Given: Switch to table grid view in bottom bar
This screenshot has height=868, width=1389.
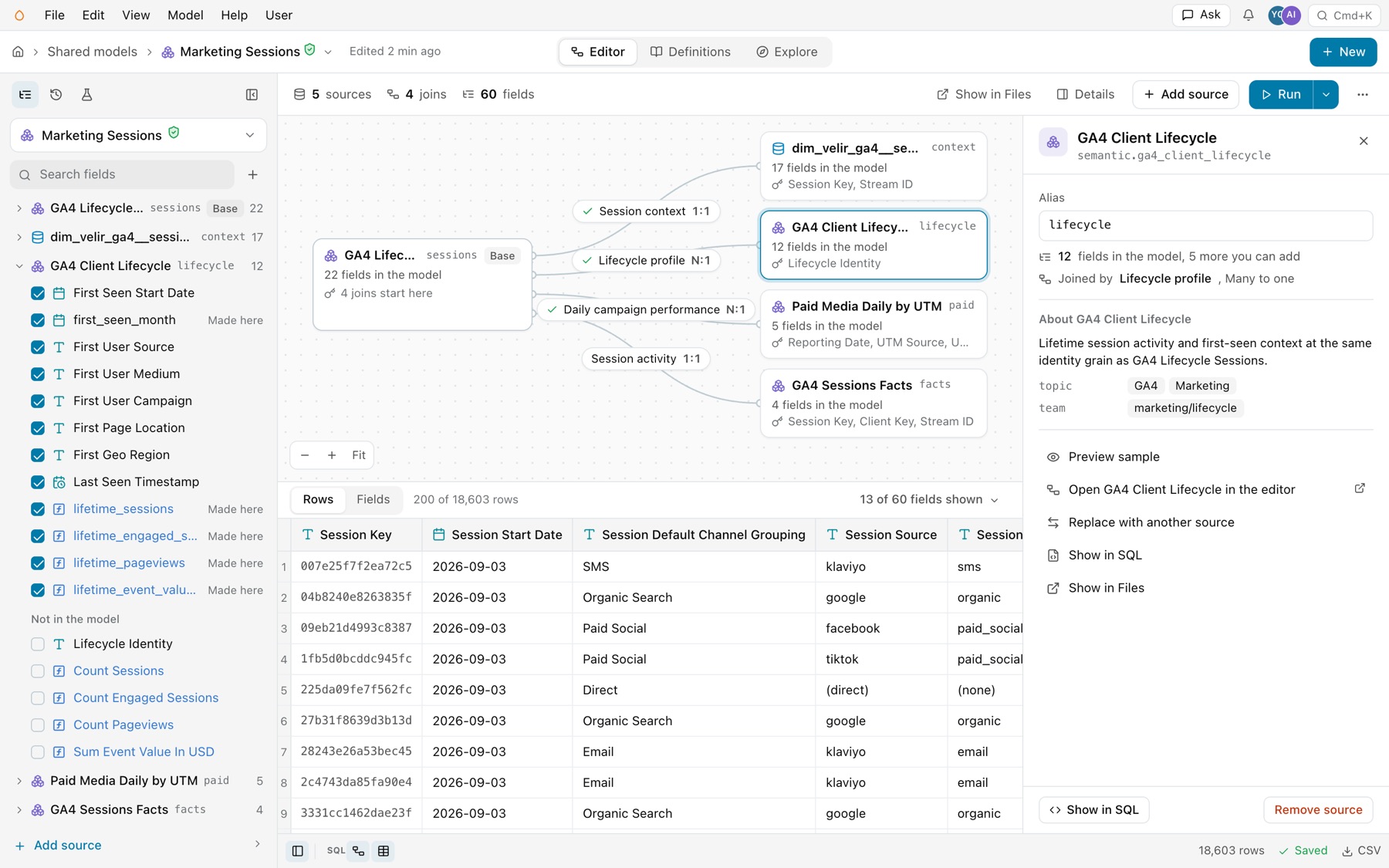Looking at the screenshot, I should click(384, 850).
